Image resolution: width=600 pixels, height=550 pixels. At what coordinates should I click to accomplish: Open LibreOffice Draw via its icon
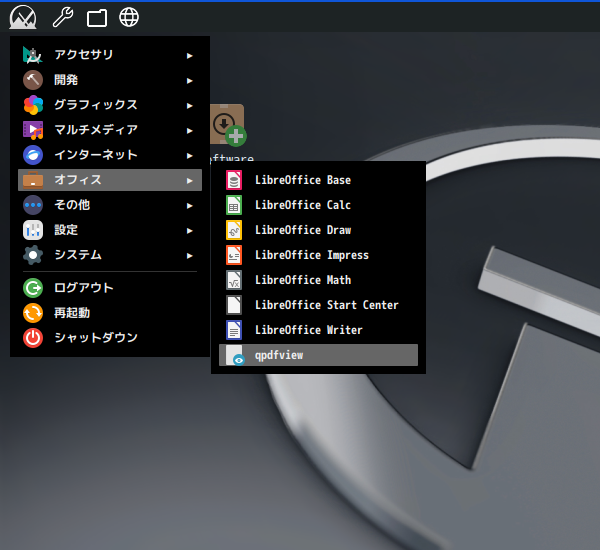(x=234, y=230)
